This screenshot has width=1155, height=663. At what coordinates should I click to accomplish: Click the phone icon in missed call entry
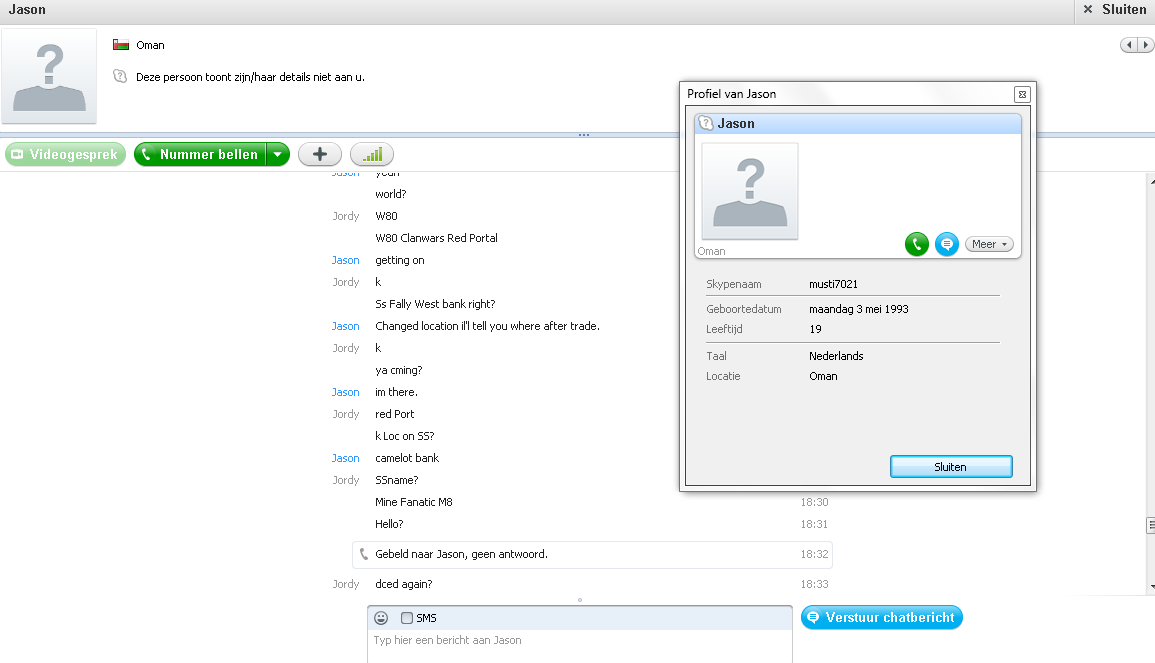(363, 554)
